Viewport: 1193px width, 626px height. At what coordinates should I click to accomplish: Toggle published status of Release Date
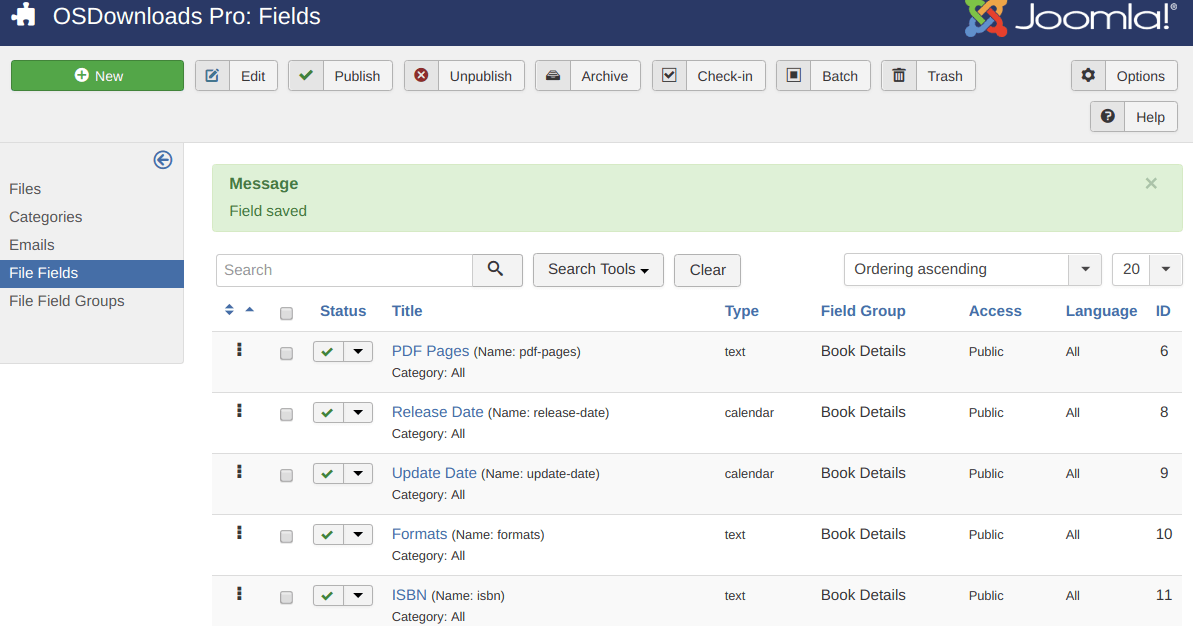328,412
